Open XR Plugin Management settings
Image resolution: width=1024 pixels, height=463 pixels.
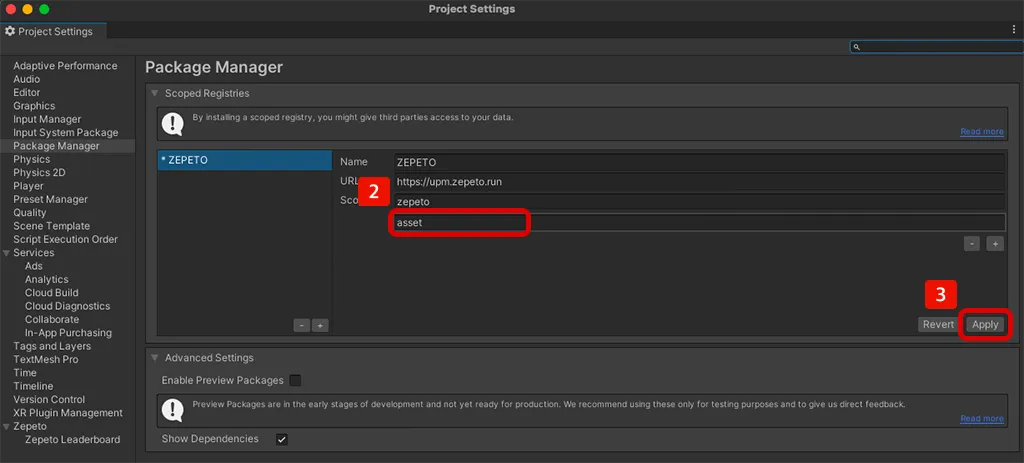point(68,413)
